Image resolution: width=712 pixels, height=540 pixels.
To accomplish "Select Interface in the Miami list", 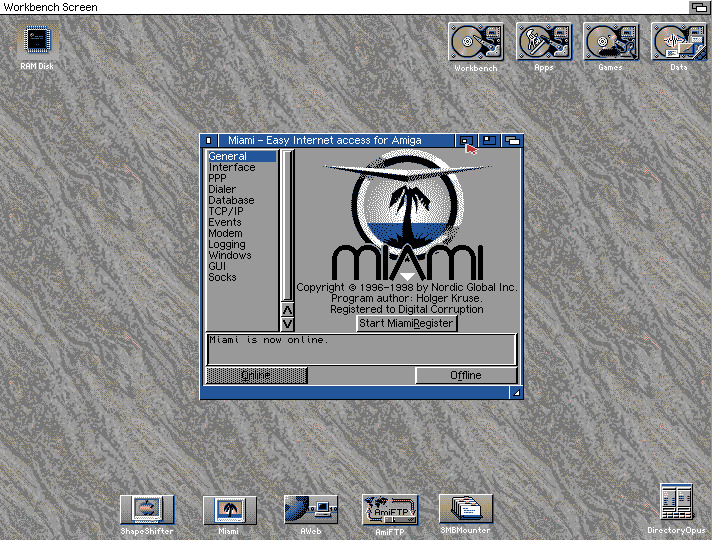I will (x=242, y=167).
